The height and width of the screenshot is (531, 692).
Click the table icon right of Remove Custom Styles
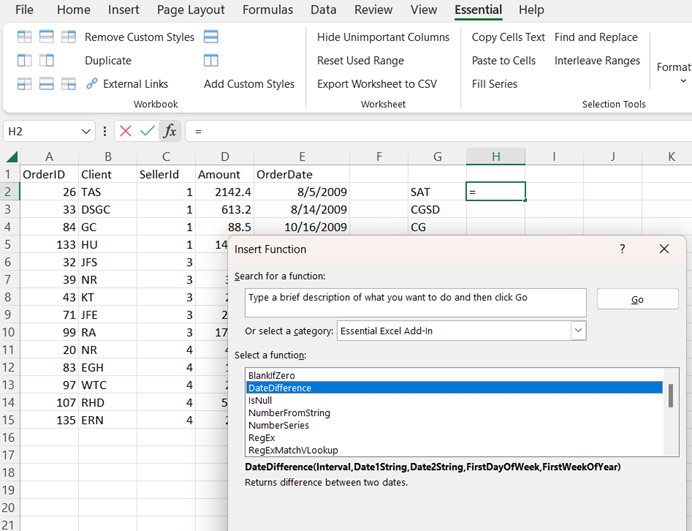click(211, 37)
